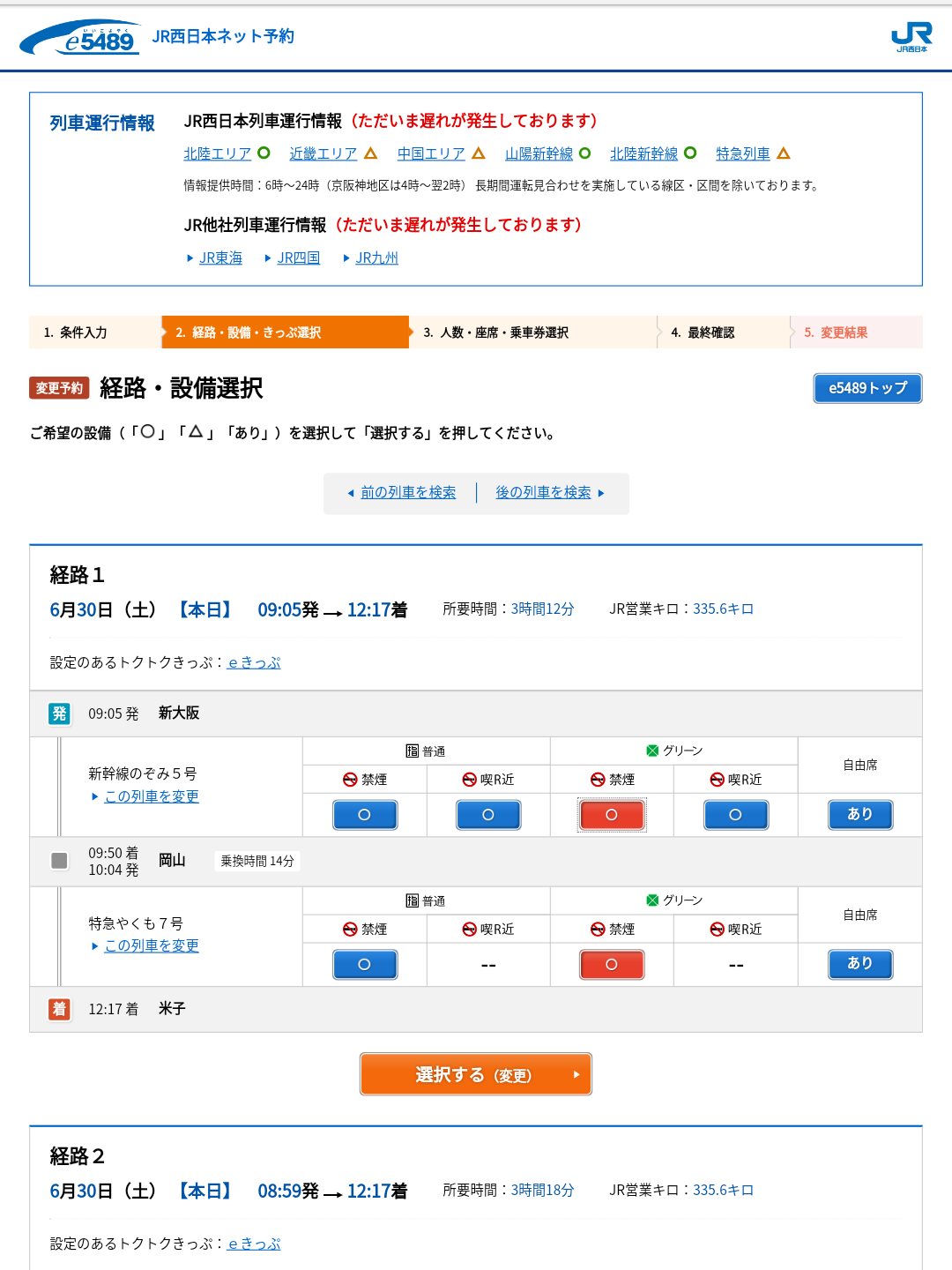952x1270 pixels.
Task: Select step 3 人数・座席・乗車券選択
Action: pyautogui.click(x=532, y=332)
